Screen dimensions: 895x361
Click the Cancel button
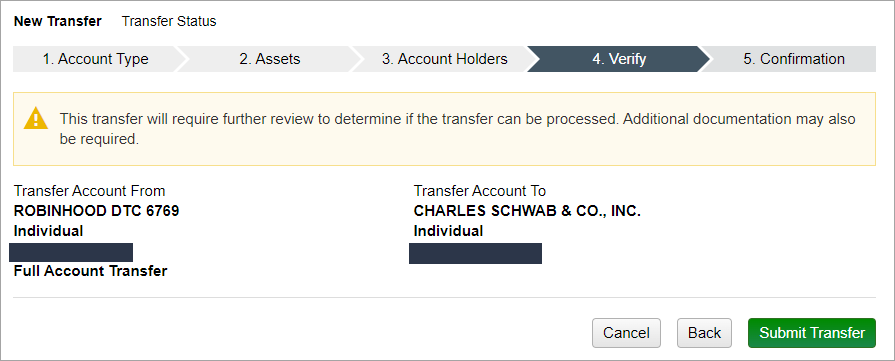click(626, 333)
